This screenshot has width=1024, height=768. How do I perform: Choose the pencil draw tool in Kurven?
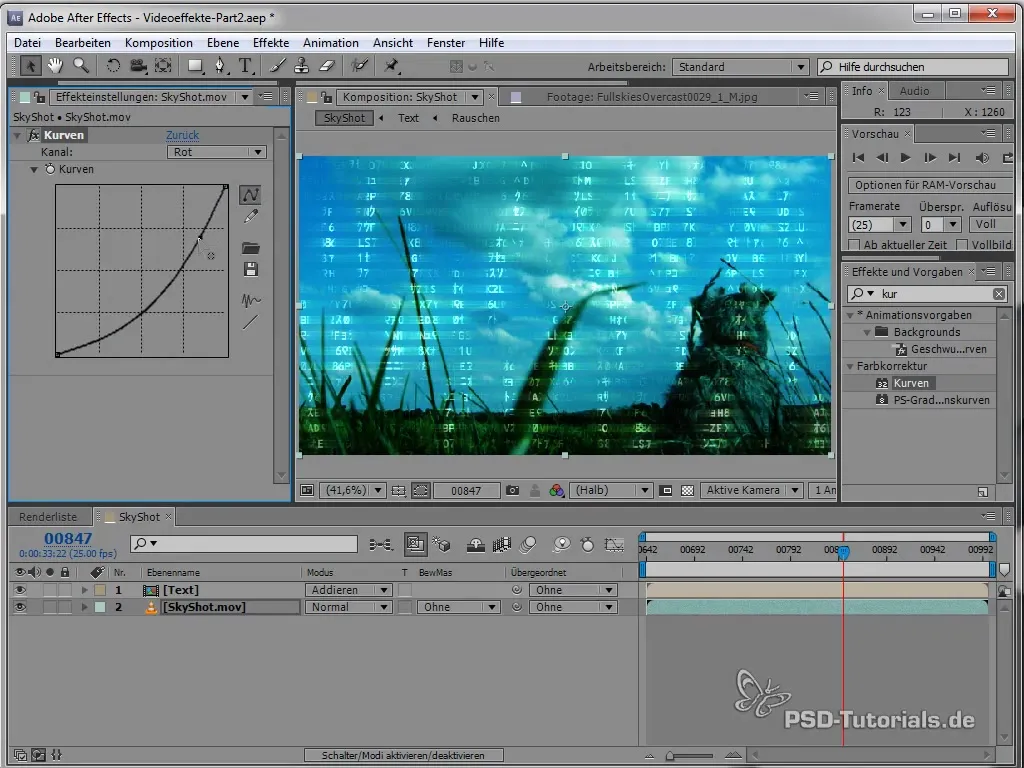pyautogui.click(x=251, y=217)
